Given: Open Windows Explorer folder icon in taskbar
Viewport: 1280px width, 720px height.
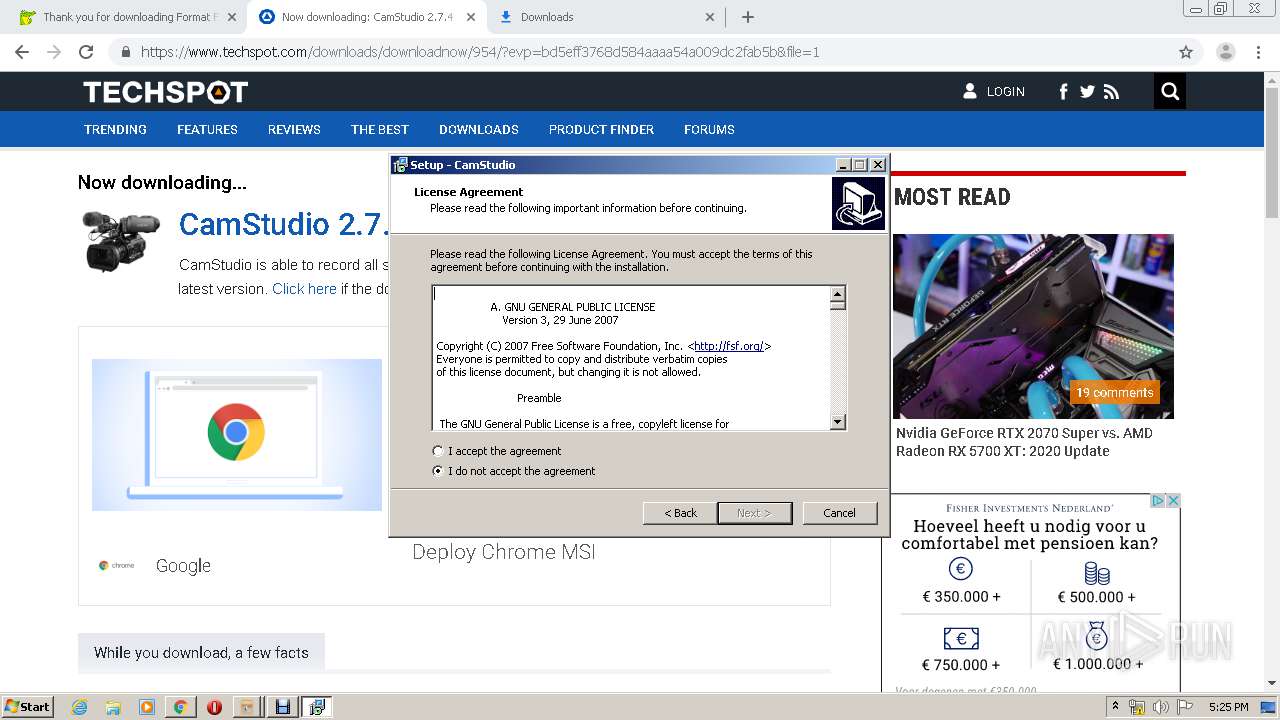Looking at the screenshot, I should tap(113, 707).
